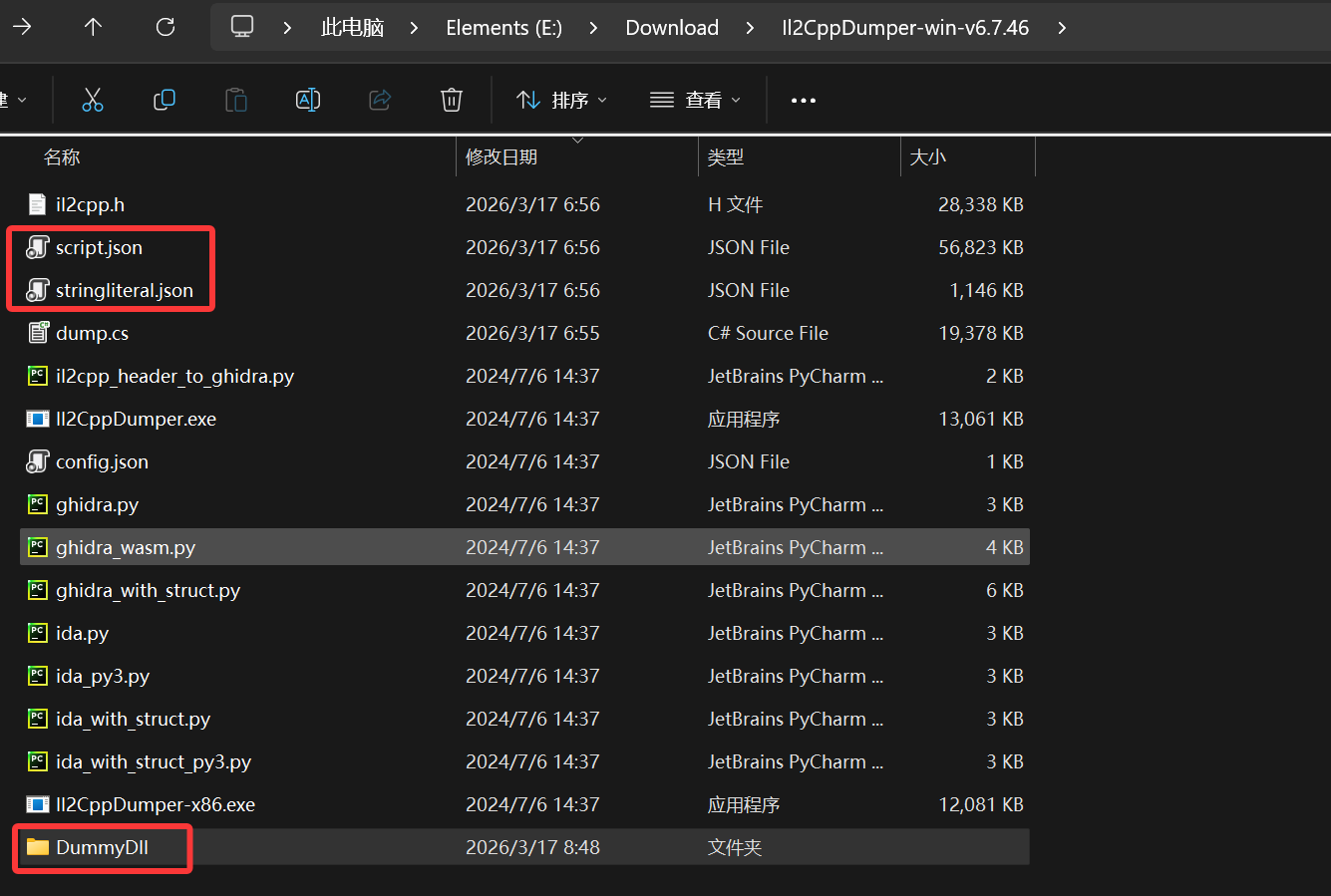Click the 2026/3/17 6:55 date of dump.cs
1331x896 pixels.
tap(532, 333)
